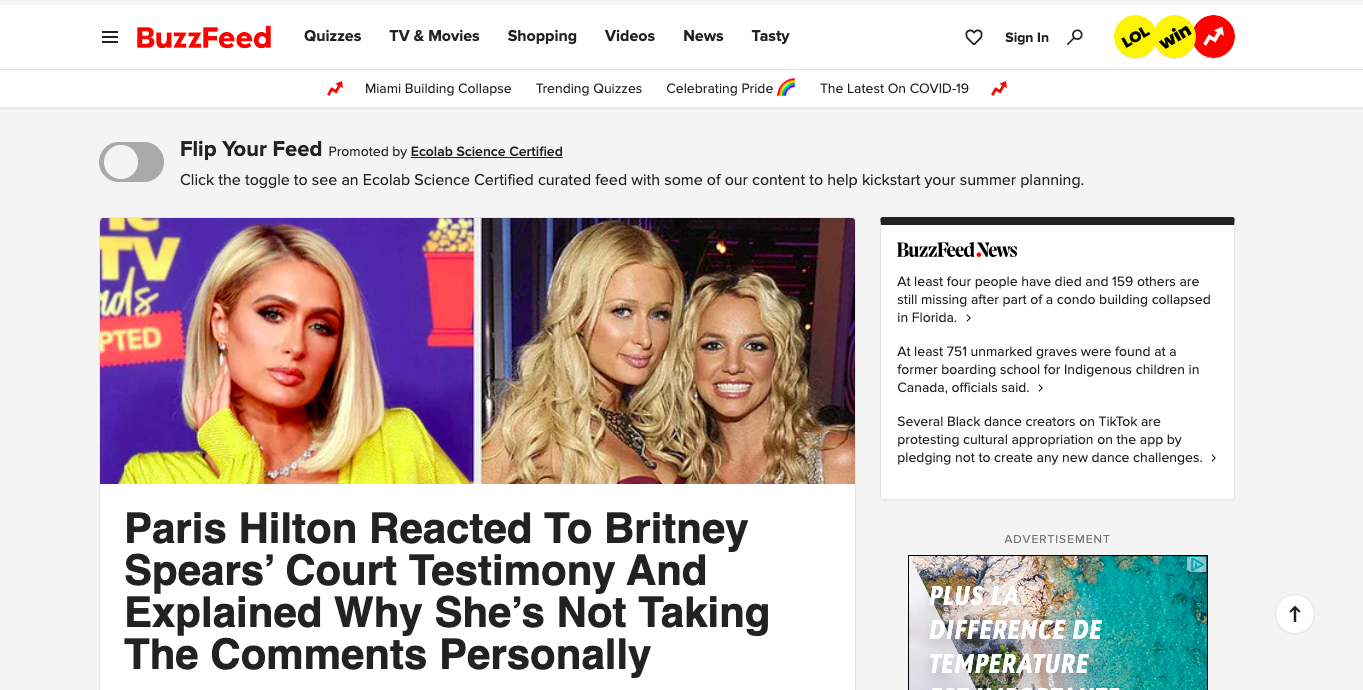This screenshot has height=690, width=1363.
Task: Open the Paris Hilton article image
Action: click(x=477, y=351)
